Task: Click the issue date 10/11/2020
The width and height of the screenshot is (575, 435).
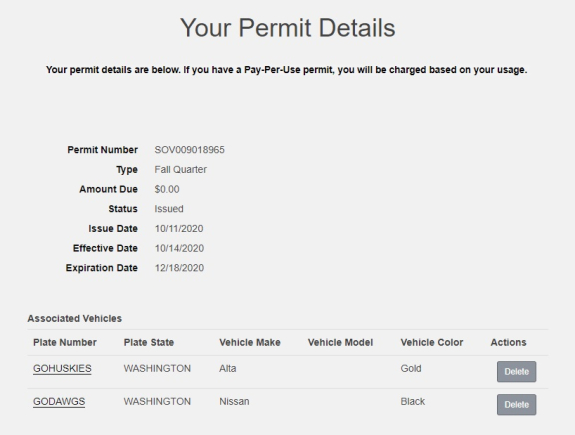Action: 179,229
